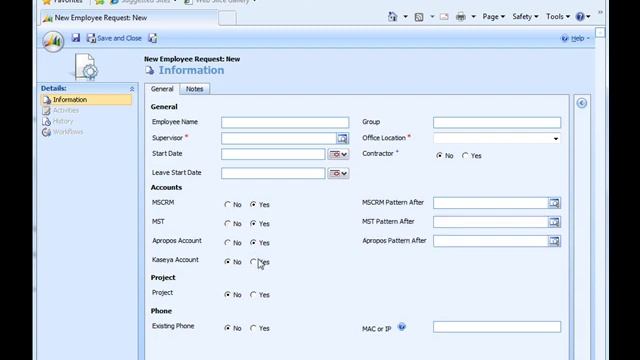Open a new browser tab button

(227, 18)
